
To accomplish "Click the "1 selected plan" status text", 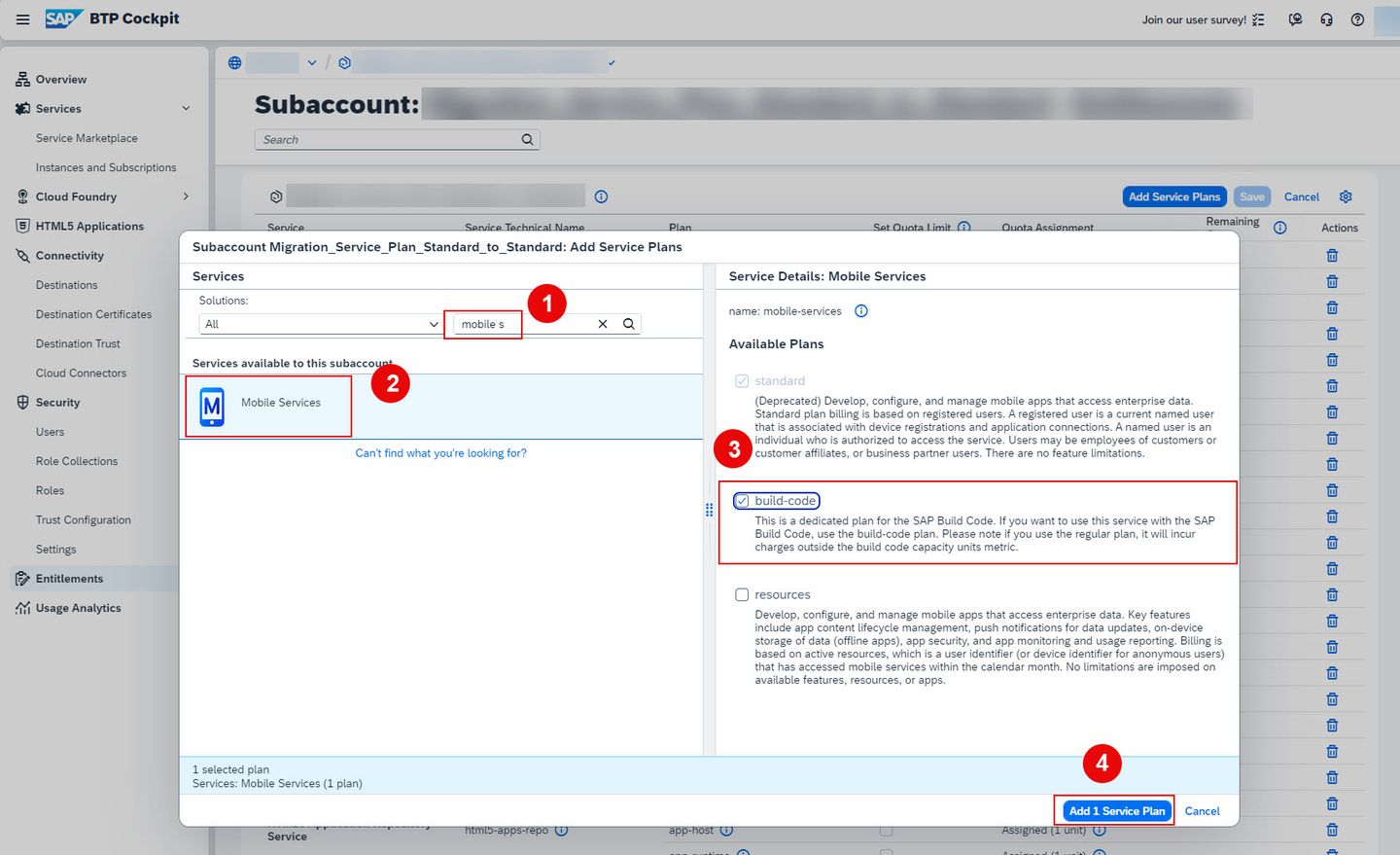I will (x=230, y=769).
